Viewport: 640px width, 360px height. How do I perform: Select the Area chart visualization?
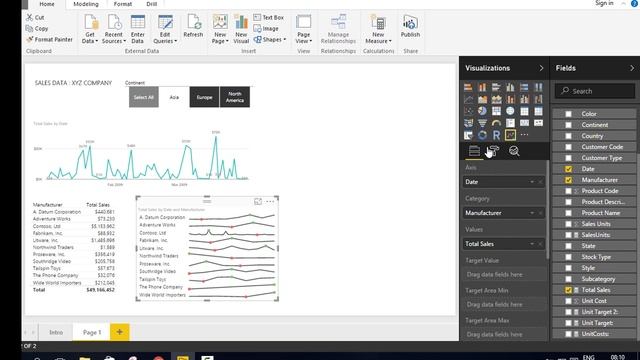coord(482,99)
